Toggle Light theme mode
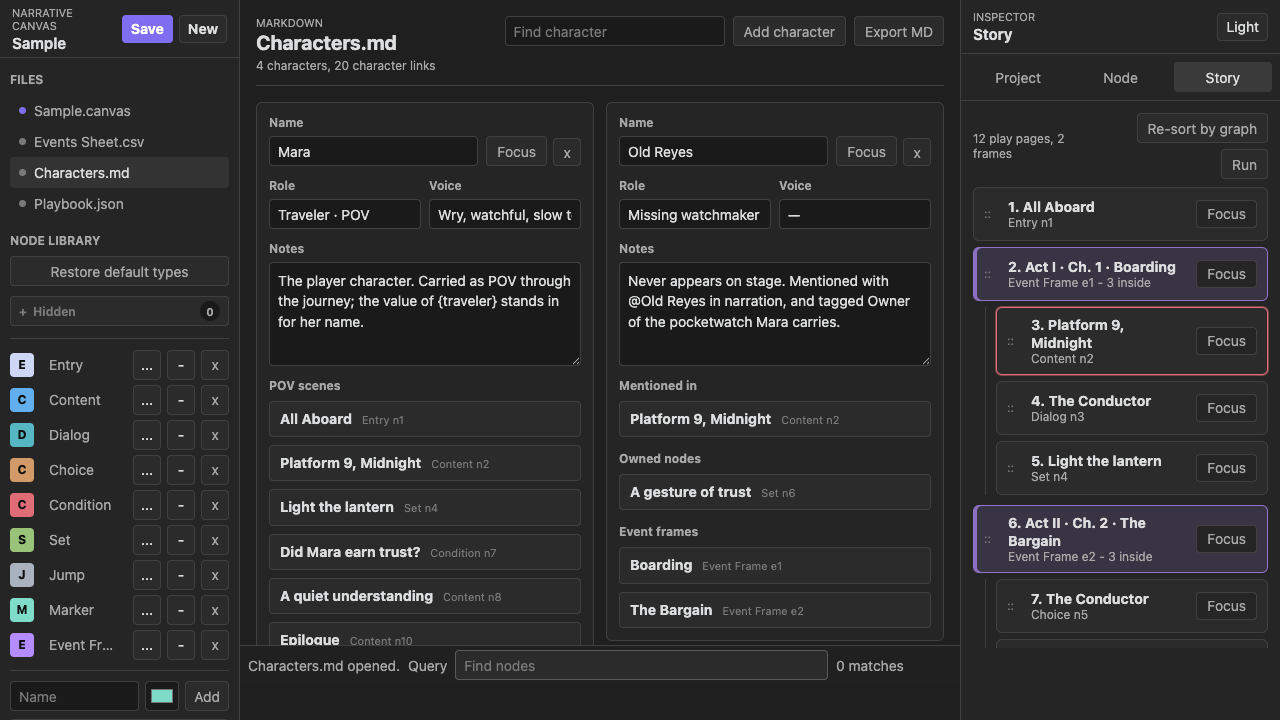The image size is (1280, 720). point(1242,27)
